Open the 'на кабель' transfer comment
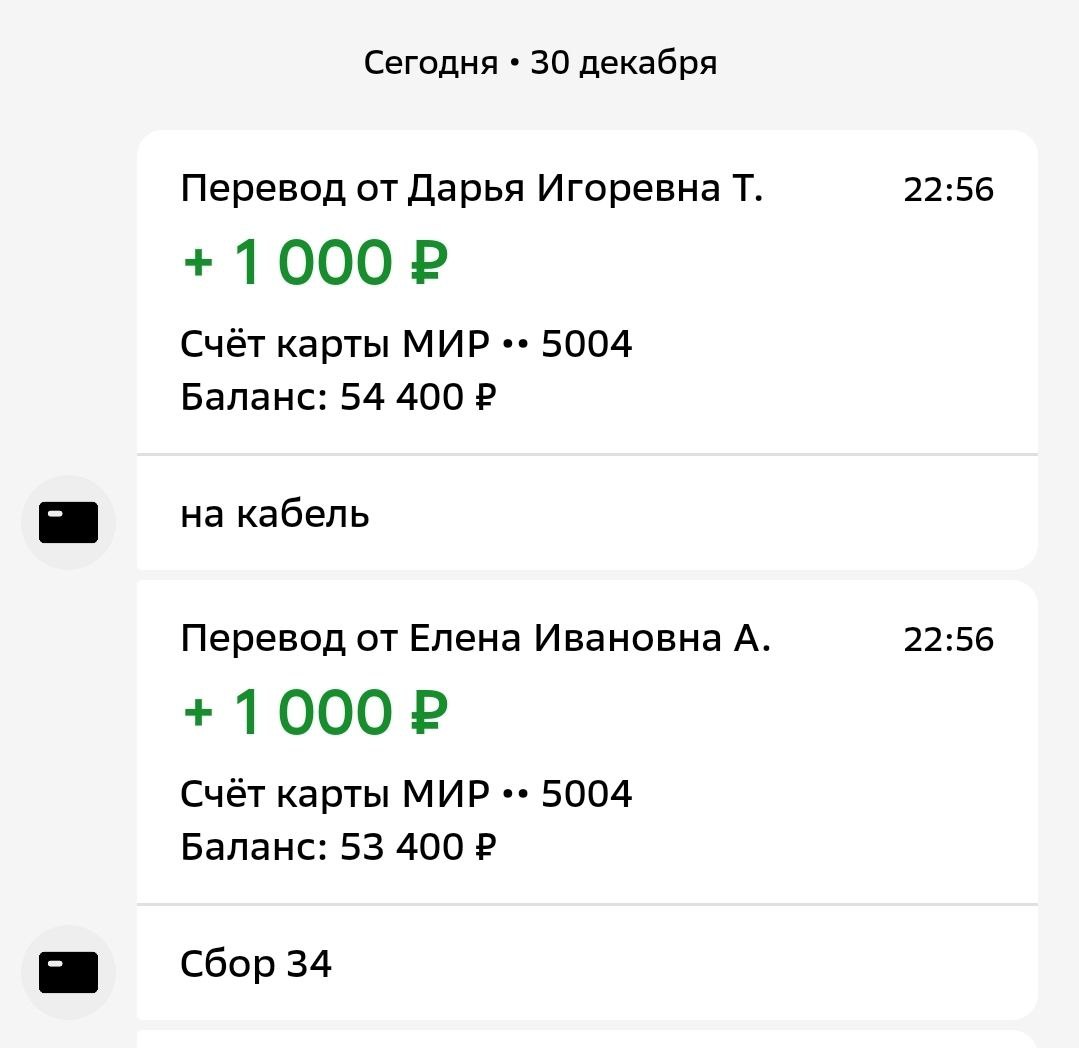The image size is (1079, 1048). [275, 514]
